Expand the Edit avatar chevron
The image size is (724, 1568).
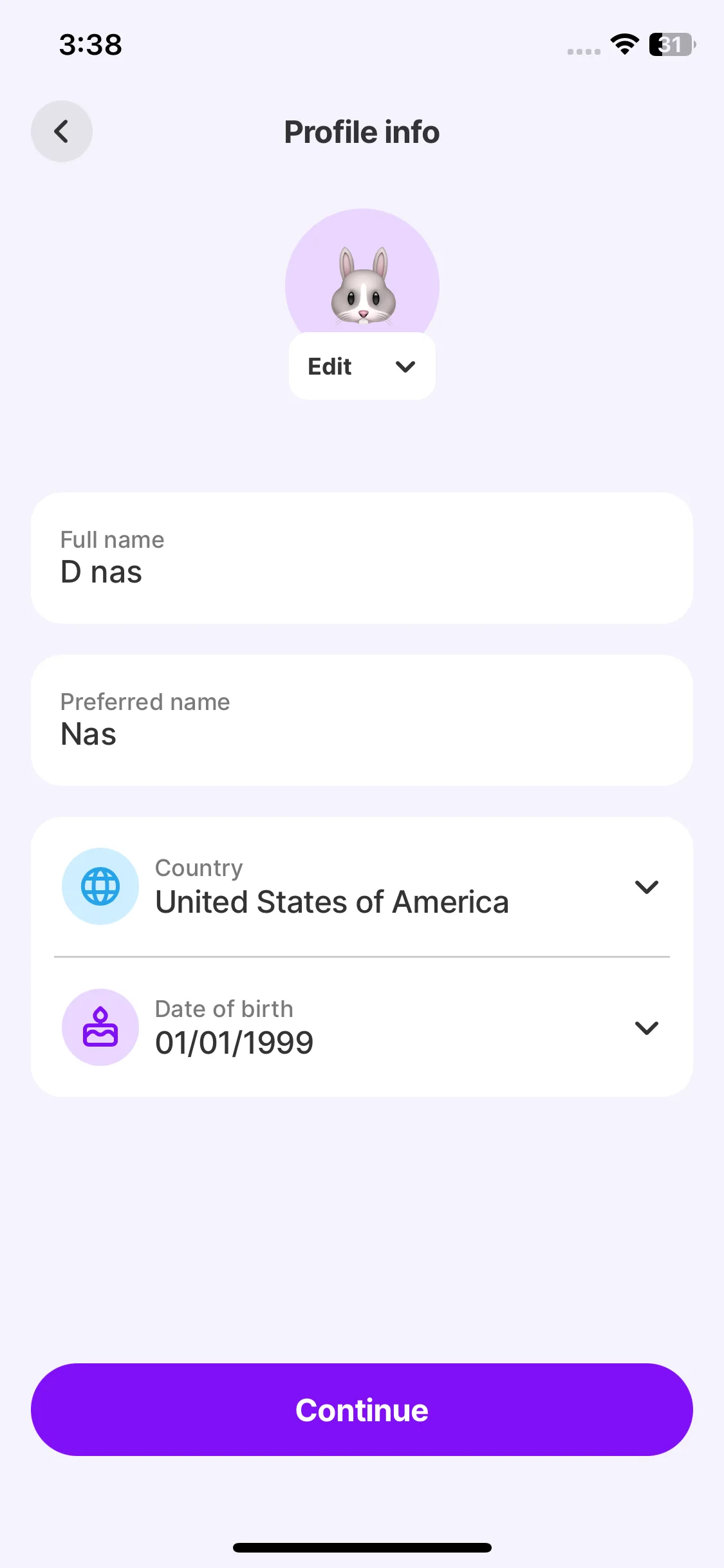tap(405, 367)
